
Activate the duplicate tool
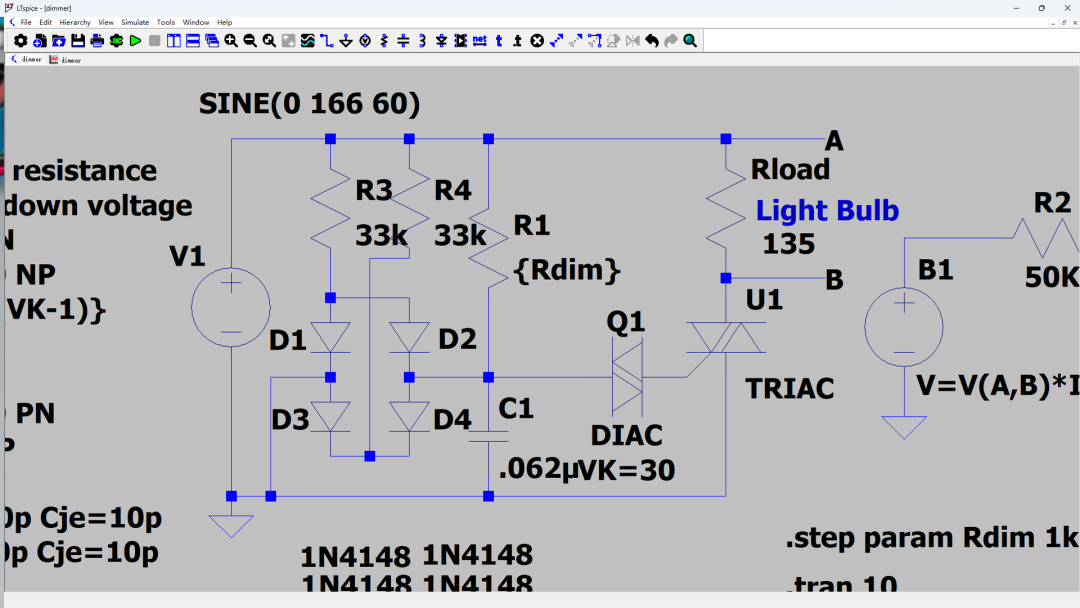[557, 41]
